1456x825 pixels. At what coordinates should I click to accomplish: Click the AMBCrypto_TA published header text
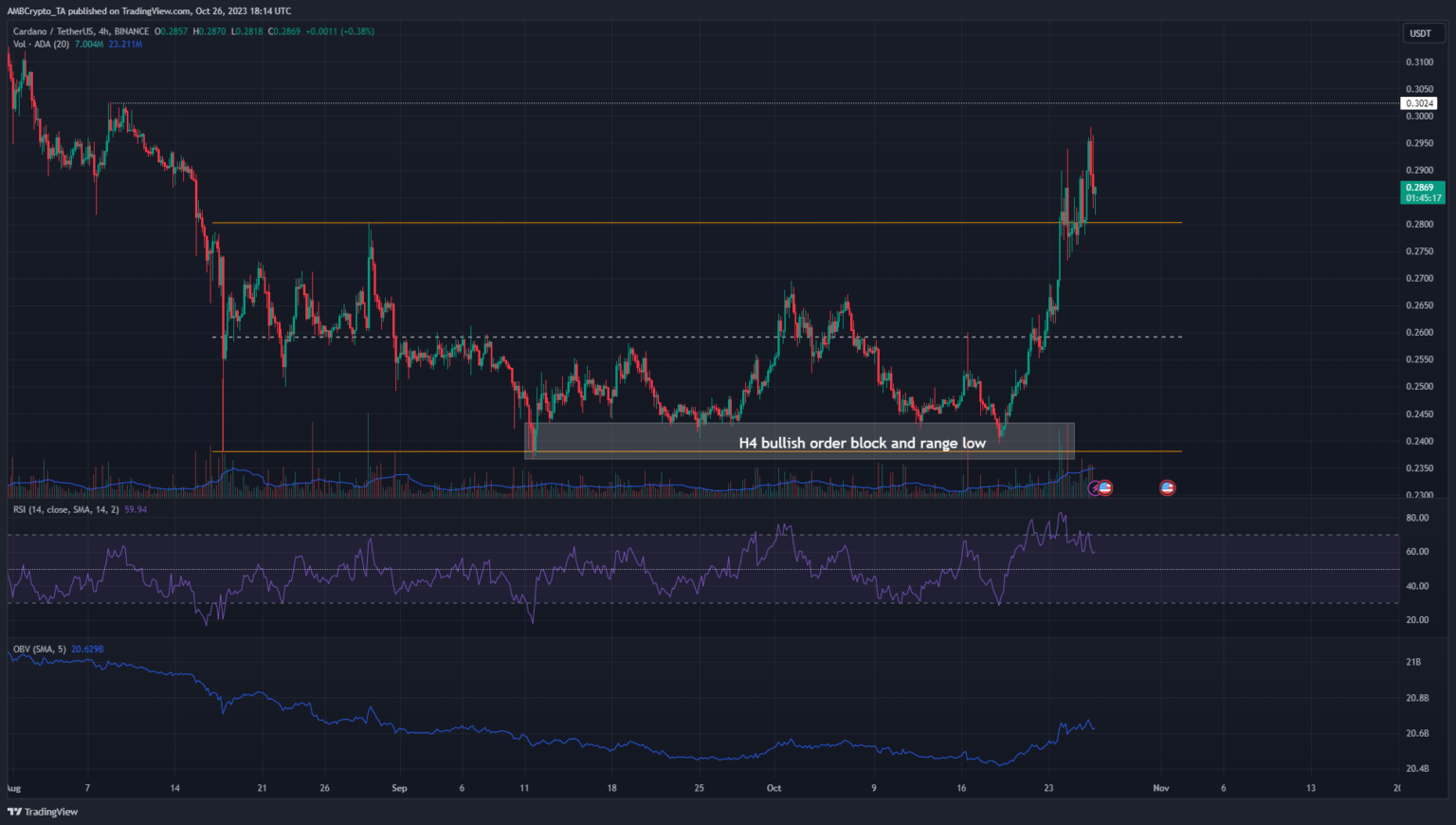tap(148, 11)
